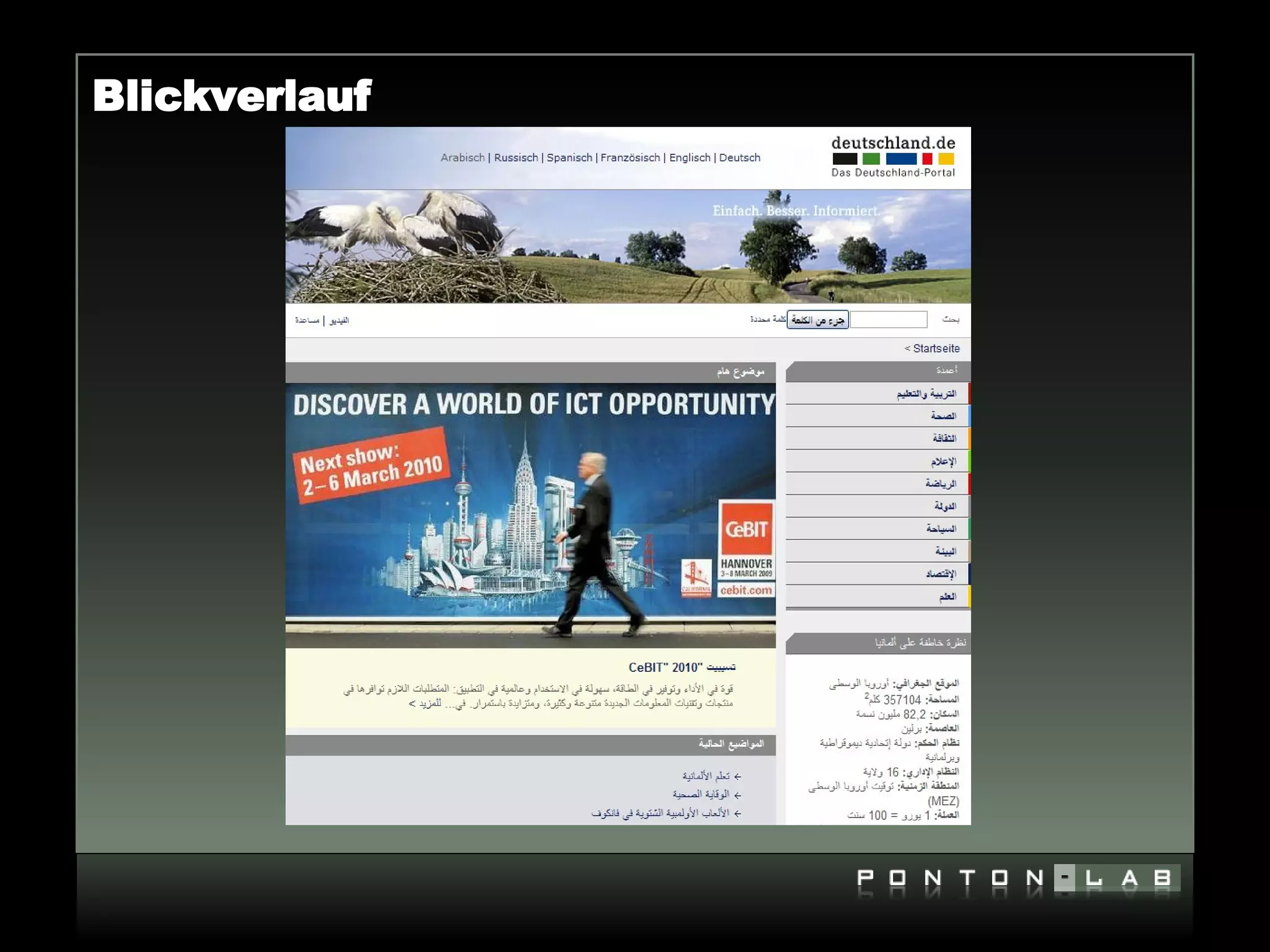This screenshot has height=952, width=1270.
Task: Click the red CeBIT logo in the banner
Action: coord(747,529)
